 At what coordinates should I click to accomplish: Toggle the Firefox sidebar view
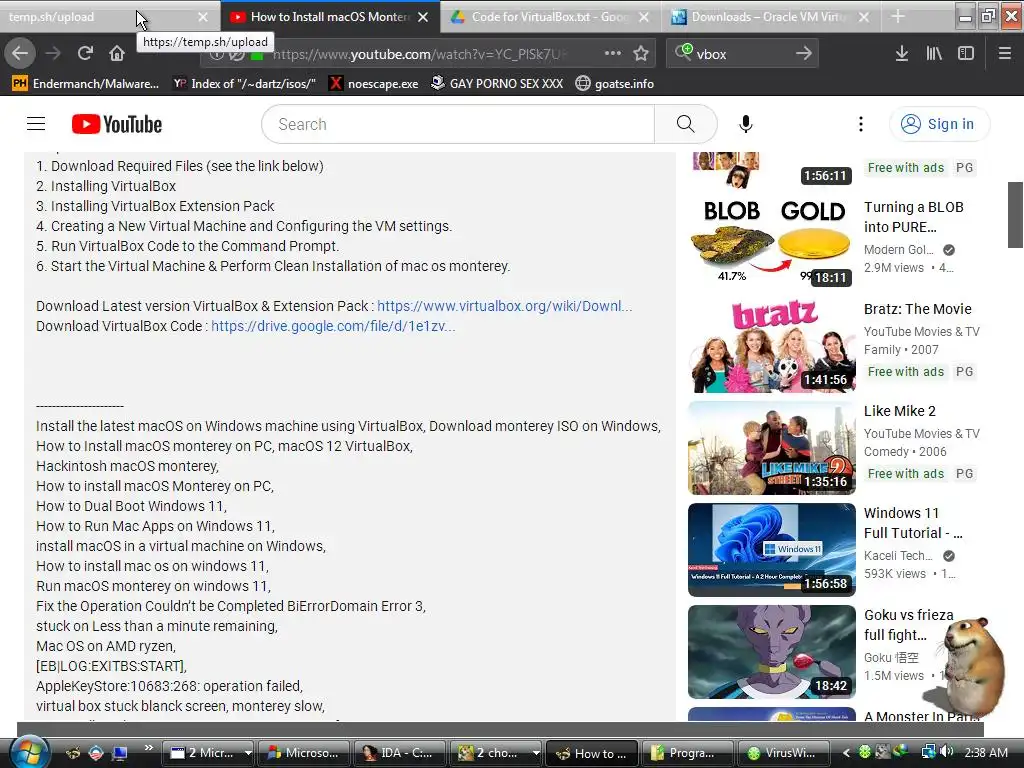[966, 53]
